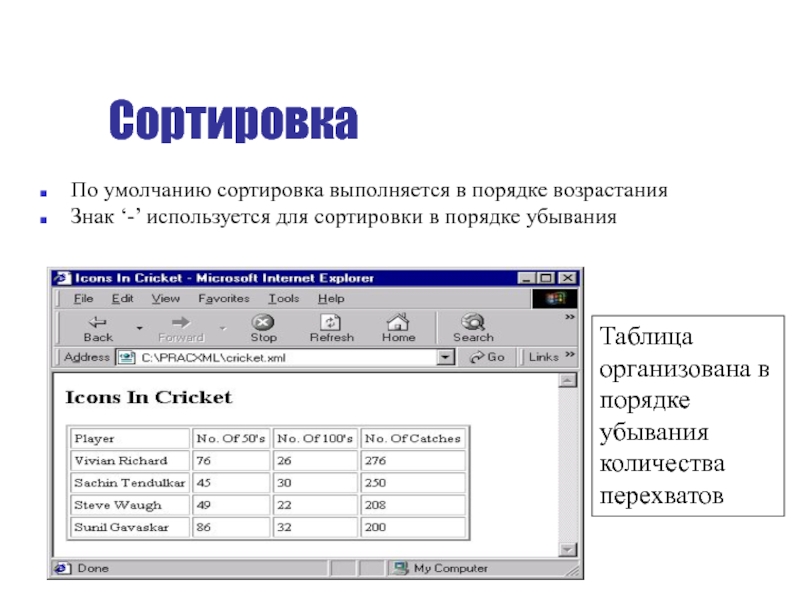Image resolution: width=800 pixels, height=600 pixels.
Task: Open the Back history dropdown arrow
Action: (x=139, y=328)
